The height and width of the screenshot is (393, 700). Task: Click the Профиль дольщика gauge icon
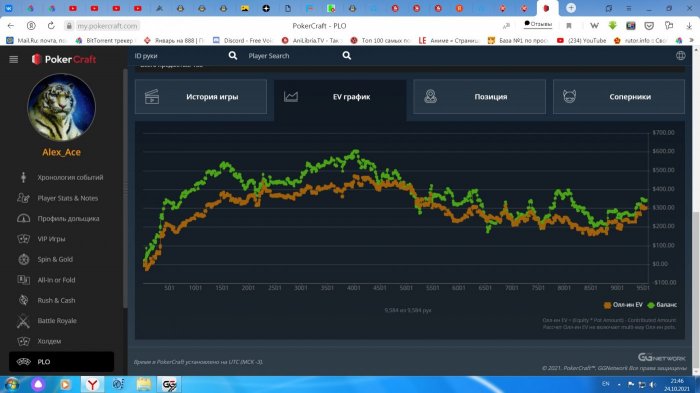pos(23,218)
